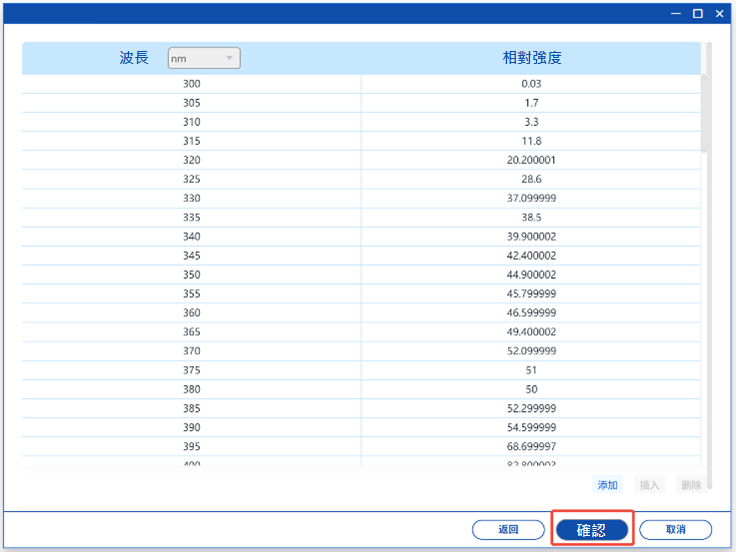
Task: Click the wavelength cell 375
Action: 191,370
